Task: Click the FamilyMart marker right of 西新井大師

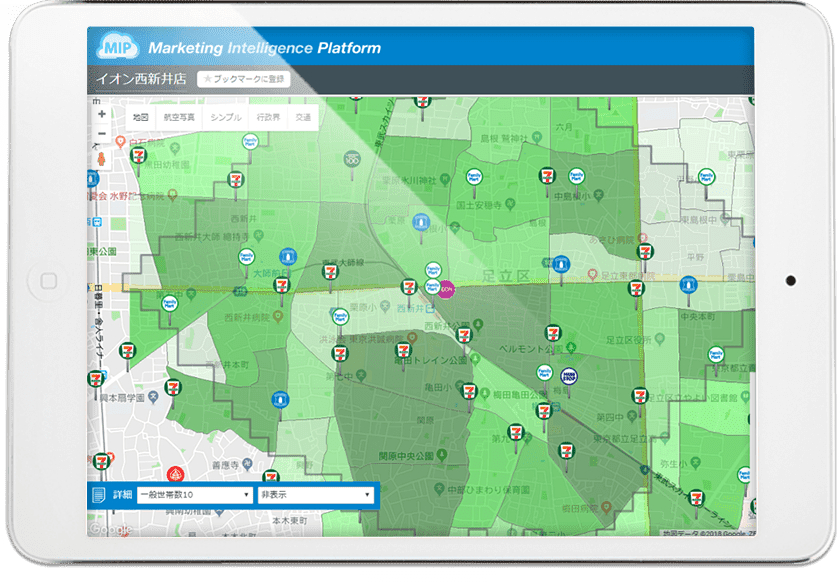Action: (246, 257)
